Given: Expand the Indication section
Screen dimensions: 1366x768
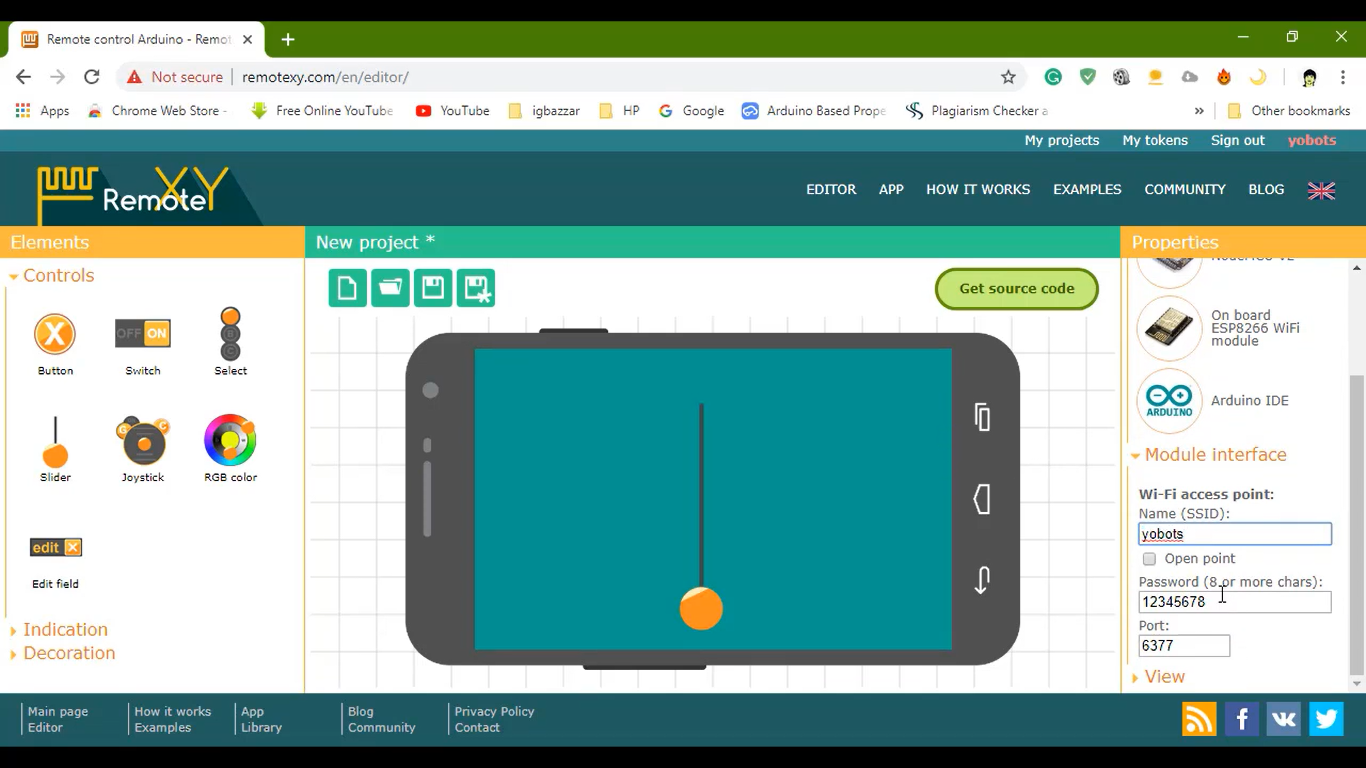Looking at the screenshot, I should point(66,629).
